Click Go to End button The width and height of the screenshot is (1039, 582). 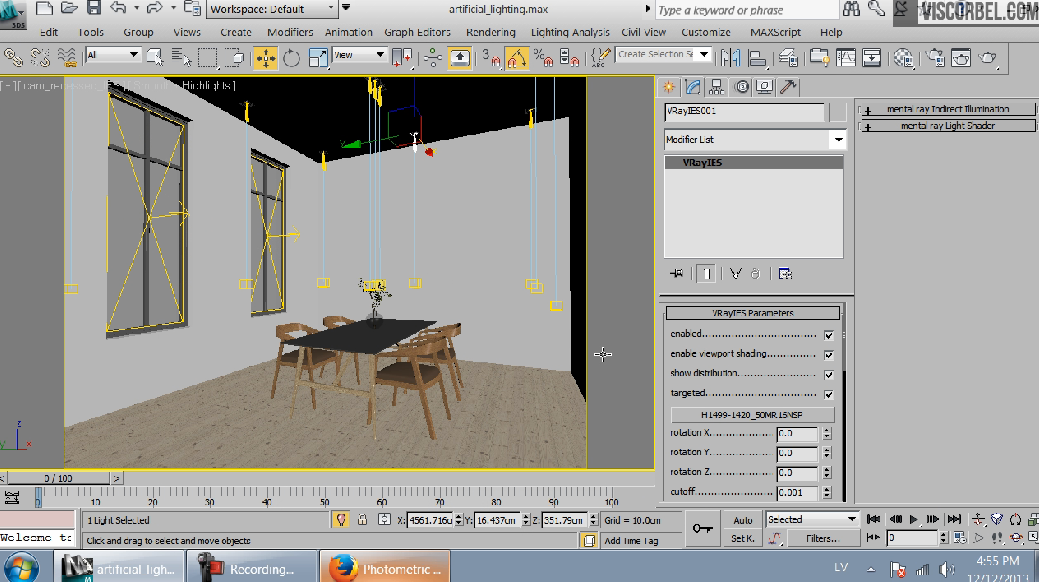954,520
